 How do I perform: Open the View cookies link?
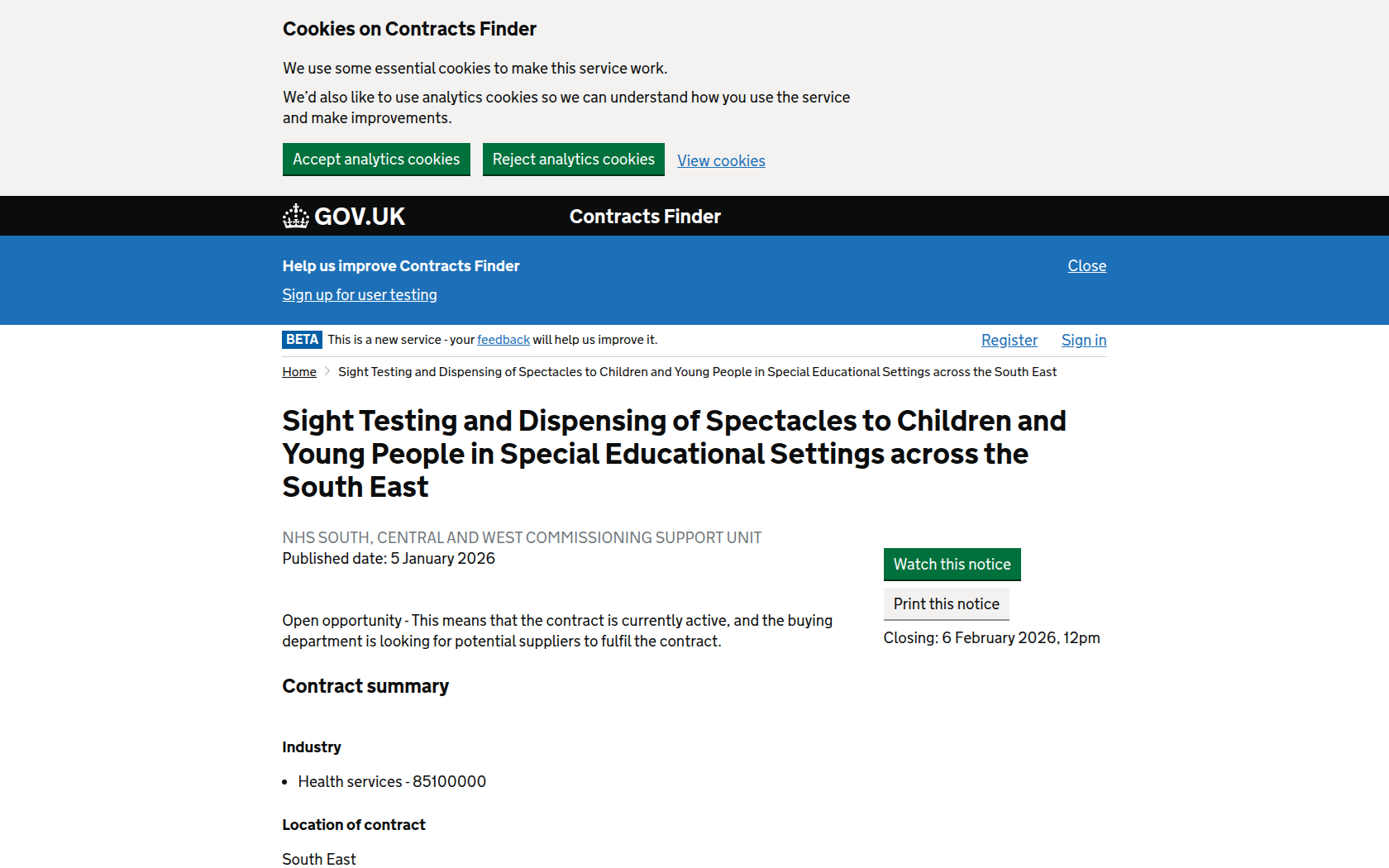[x=721, y=161]
